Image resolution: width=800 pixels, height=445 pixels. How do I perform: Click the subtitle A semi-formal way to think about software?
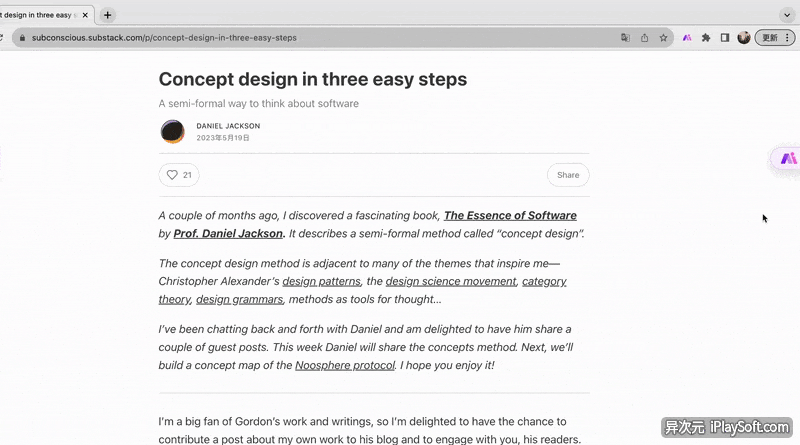[x=259, y=104]
